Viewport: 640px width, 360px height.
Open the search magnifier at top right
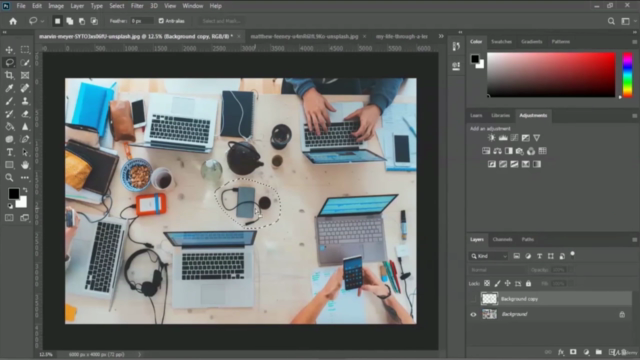(611, 21)
